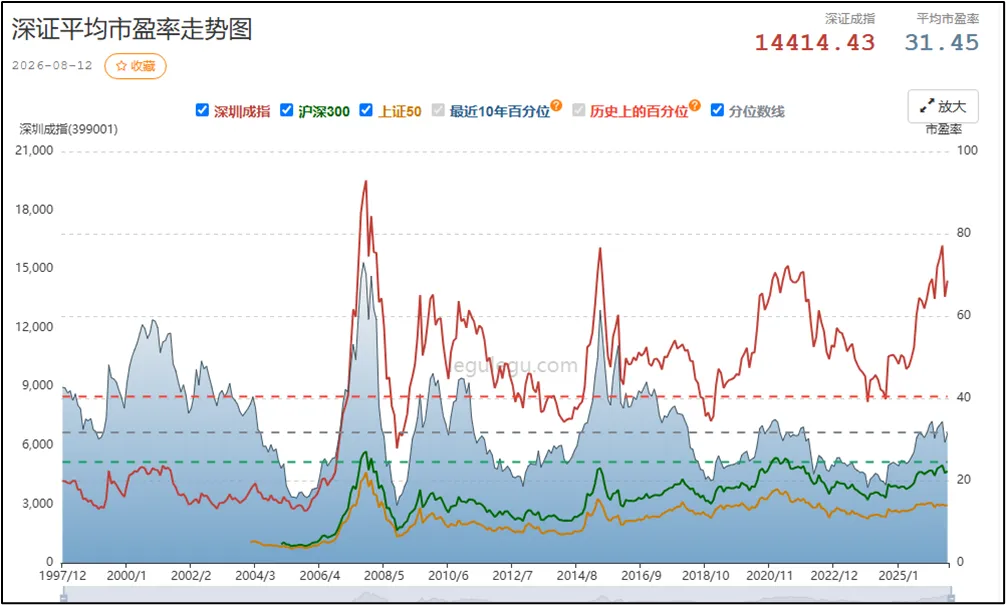Click the 分位数线 legend label
This screenshot has height=605, width=1006.
pos(756,112)
